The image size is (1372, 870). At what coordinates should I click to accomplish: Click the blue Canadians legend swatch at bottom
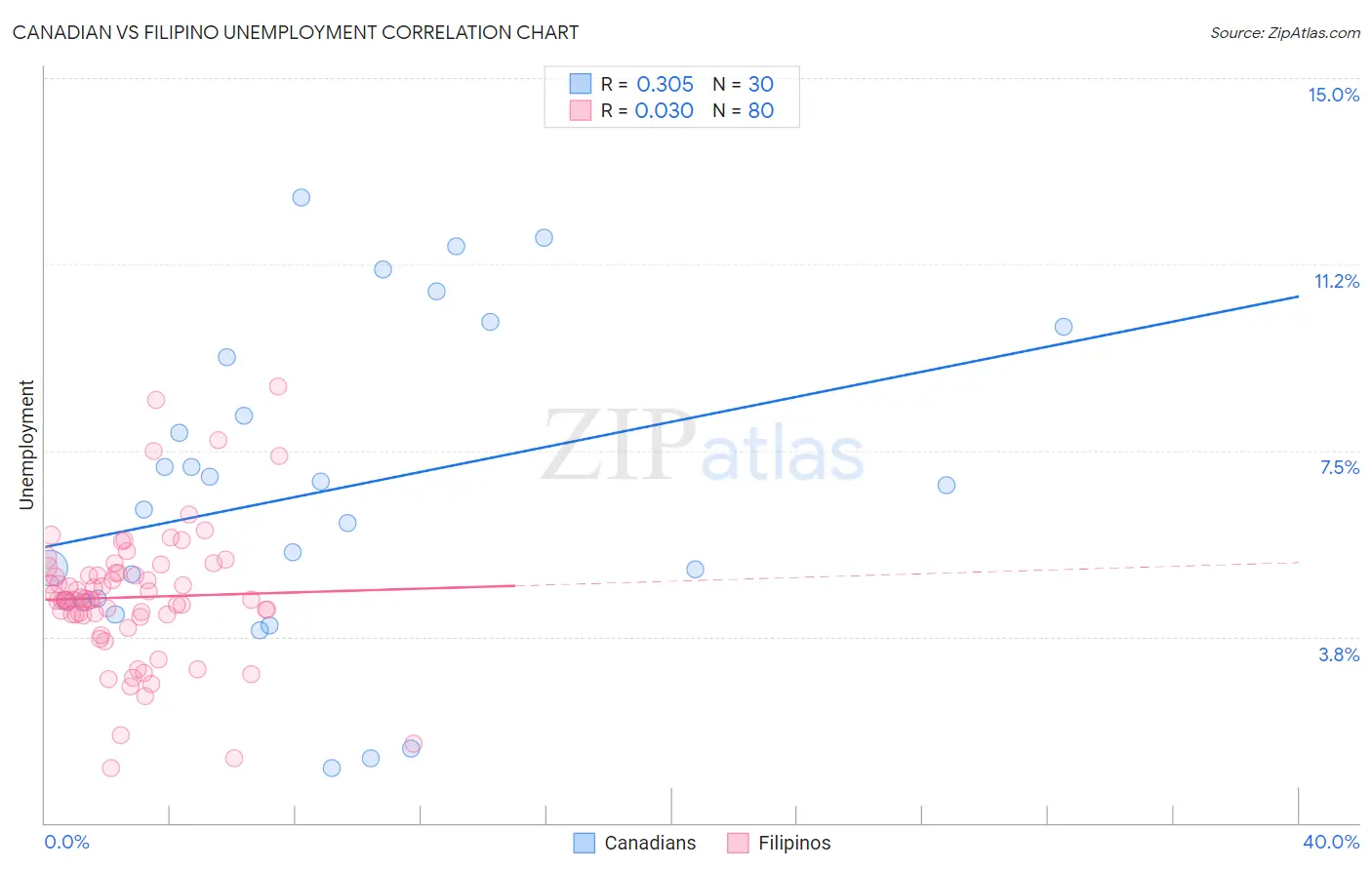point(584,843)
